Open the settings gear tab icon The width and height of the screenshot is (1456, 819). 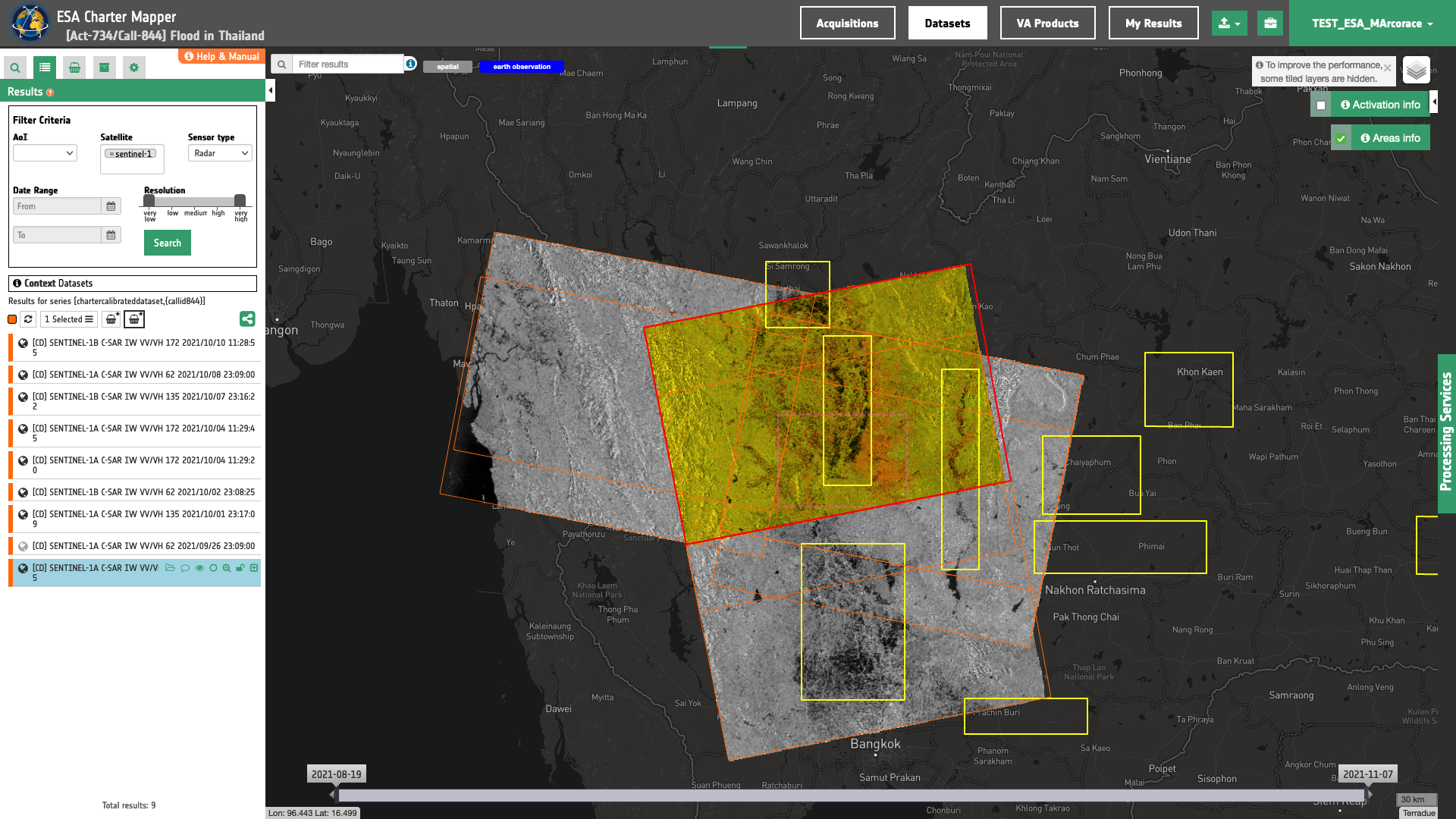click(x=134, y=67)
